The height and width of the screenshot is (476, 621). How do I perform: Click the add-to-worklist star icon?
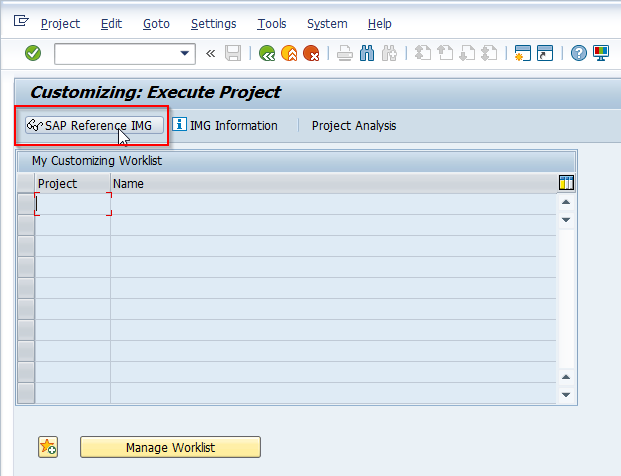click(x=48, y=447)
